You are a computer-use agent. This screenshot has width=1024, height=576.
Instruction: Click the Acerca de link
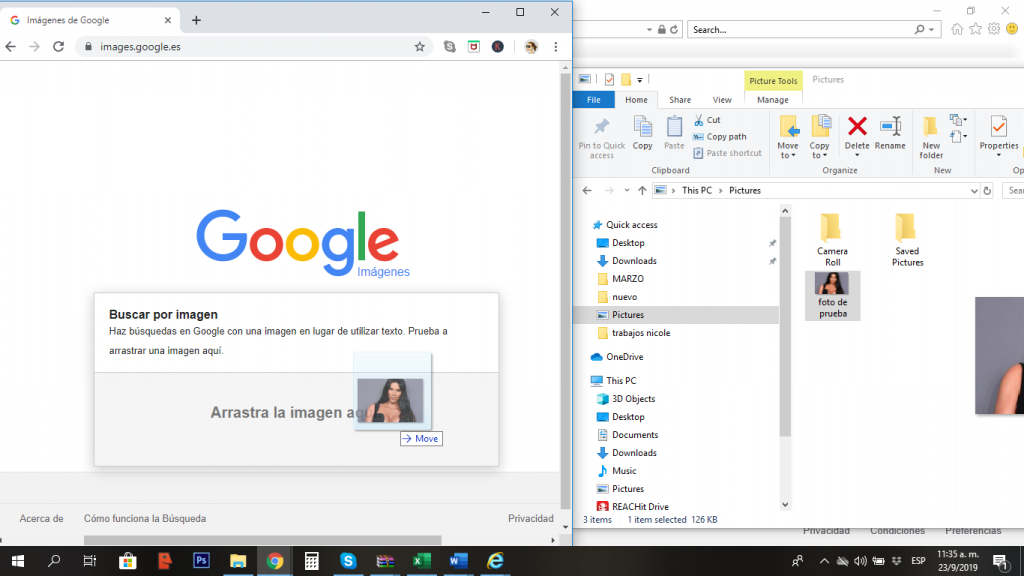pos(41,519)
